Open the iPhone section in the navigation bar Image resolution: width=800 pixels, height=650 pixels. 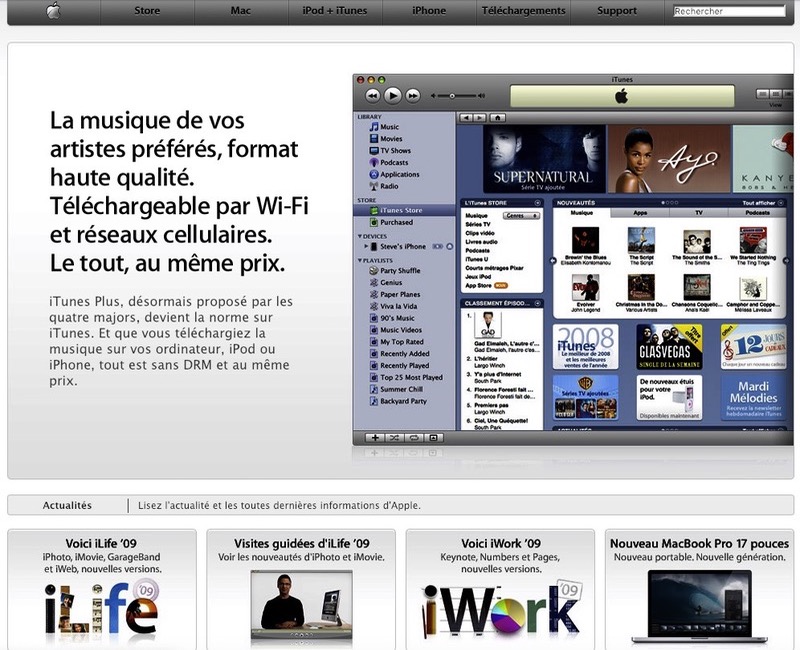click(x=429, y=11)
